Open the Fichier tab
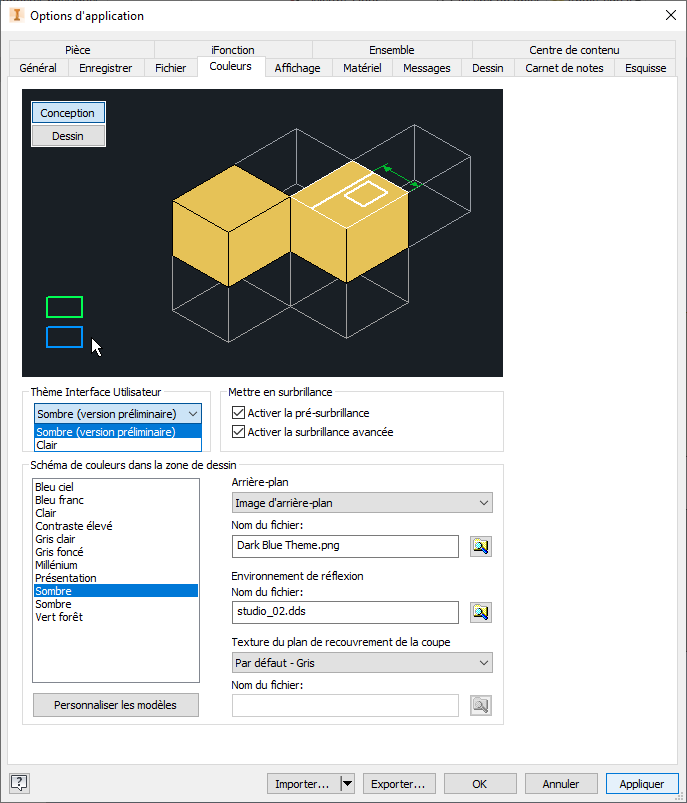 coord(171,68)
